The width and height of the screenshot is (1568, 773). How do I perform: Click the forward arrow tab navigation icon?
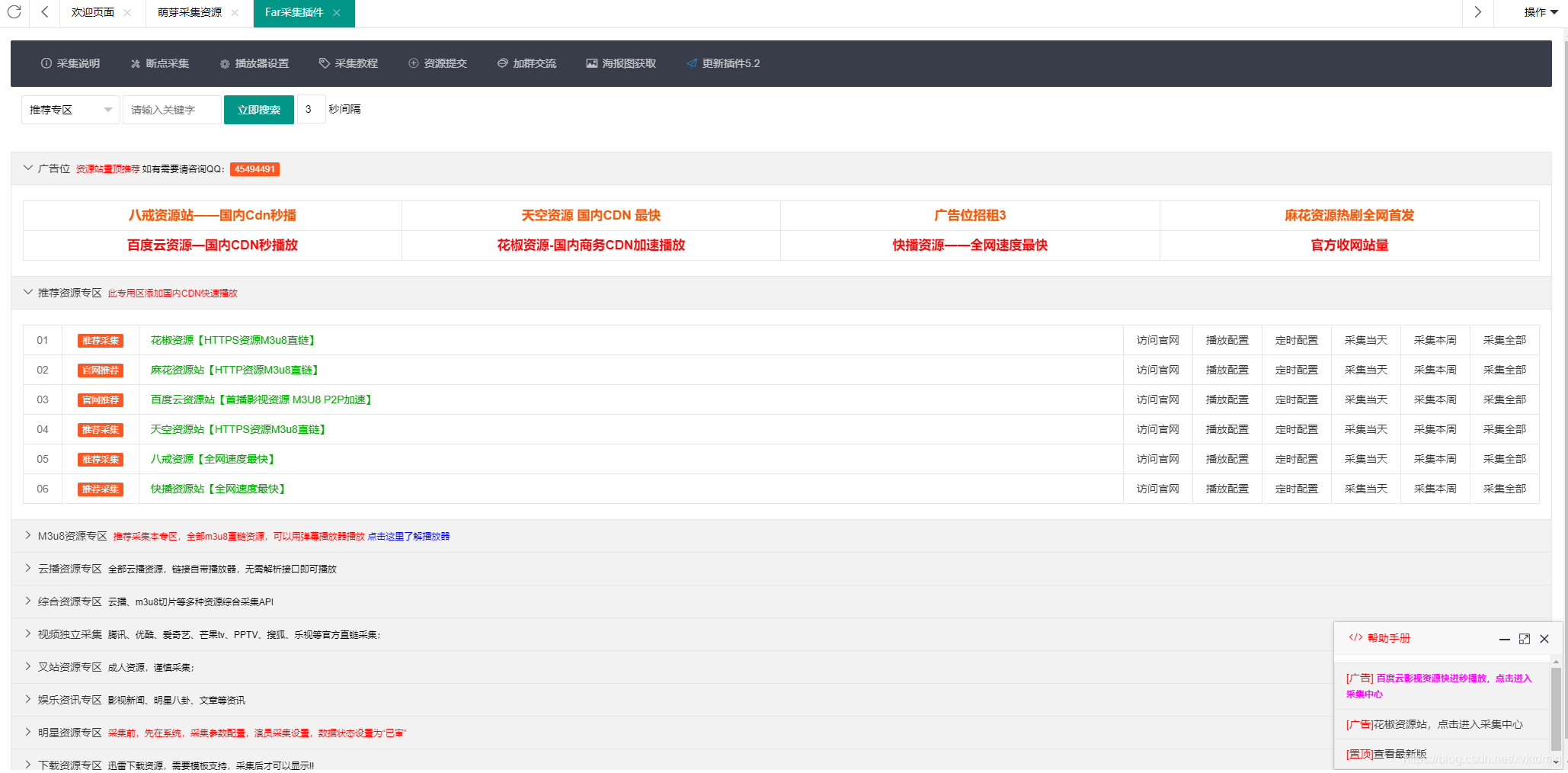[1477, 12]
